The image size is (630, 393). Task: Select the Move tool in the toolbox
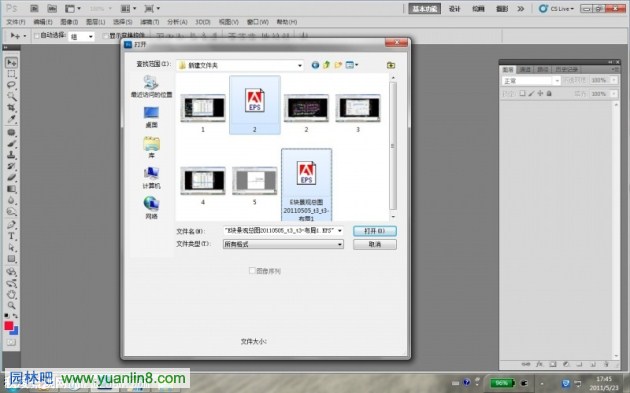[x=11, y=62]
